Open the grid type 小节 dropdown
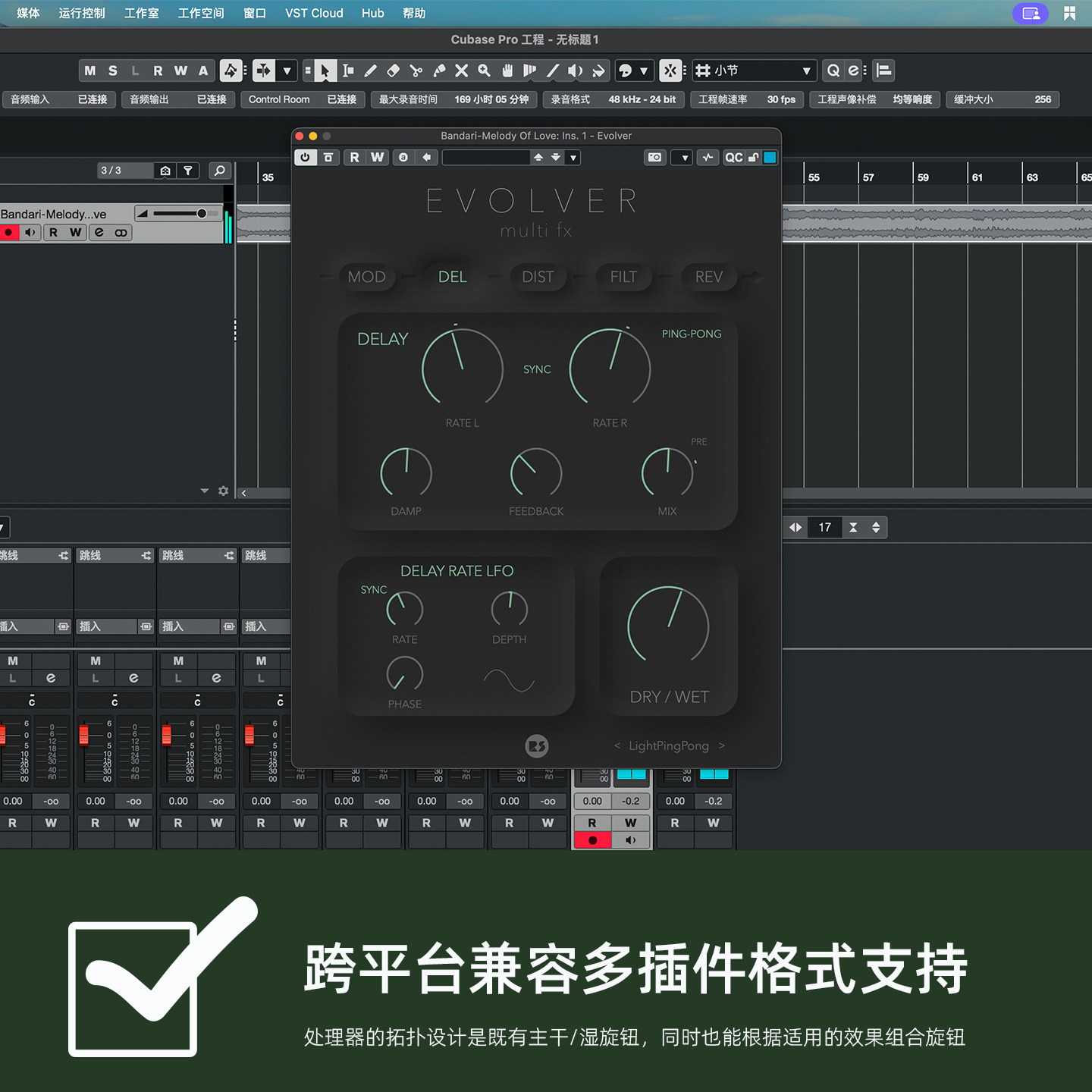Viewport: 1092px width, 1092px height. point(755,71)
